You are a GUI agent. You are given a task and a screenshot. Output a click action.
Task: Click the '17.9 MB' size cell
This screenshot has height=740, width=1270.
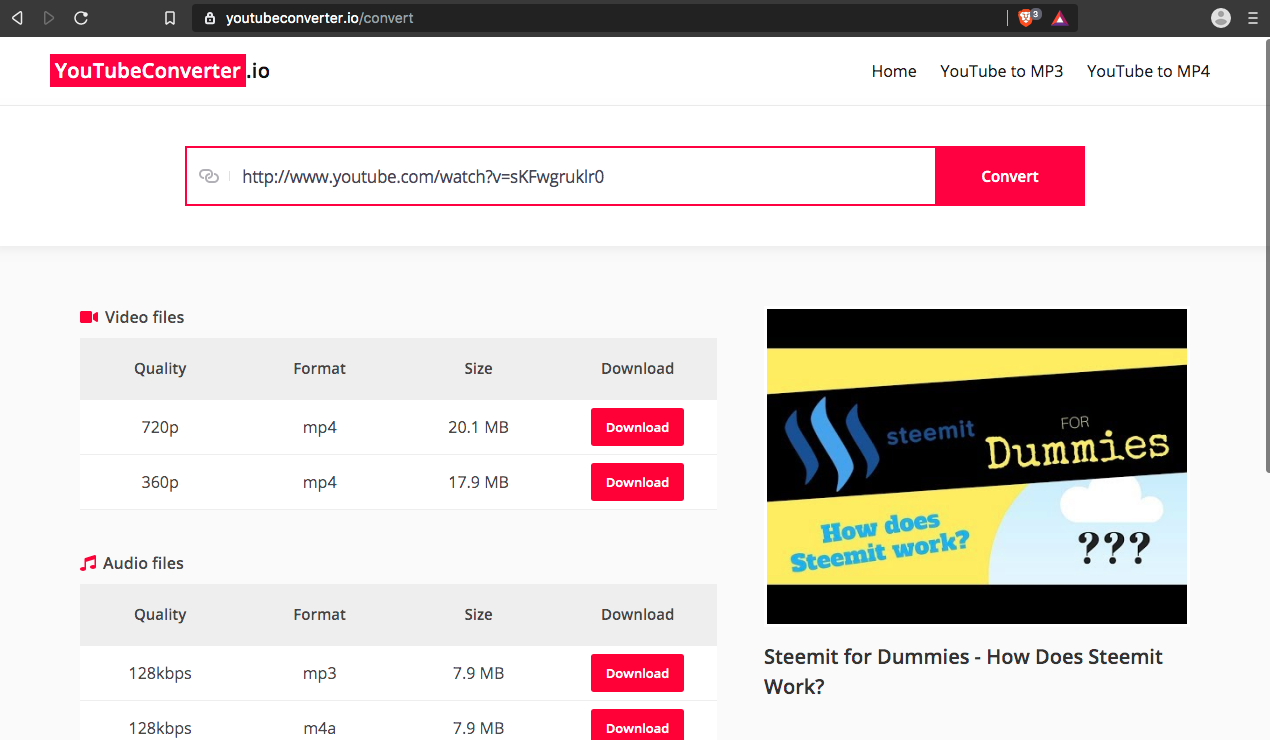(478, 482)
